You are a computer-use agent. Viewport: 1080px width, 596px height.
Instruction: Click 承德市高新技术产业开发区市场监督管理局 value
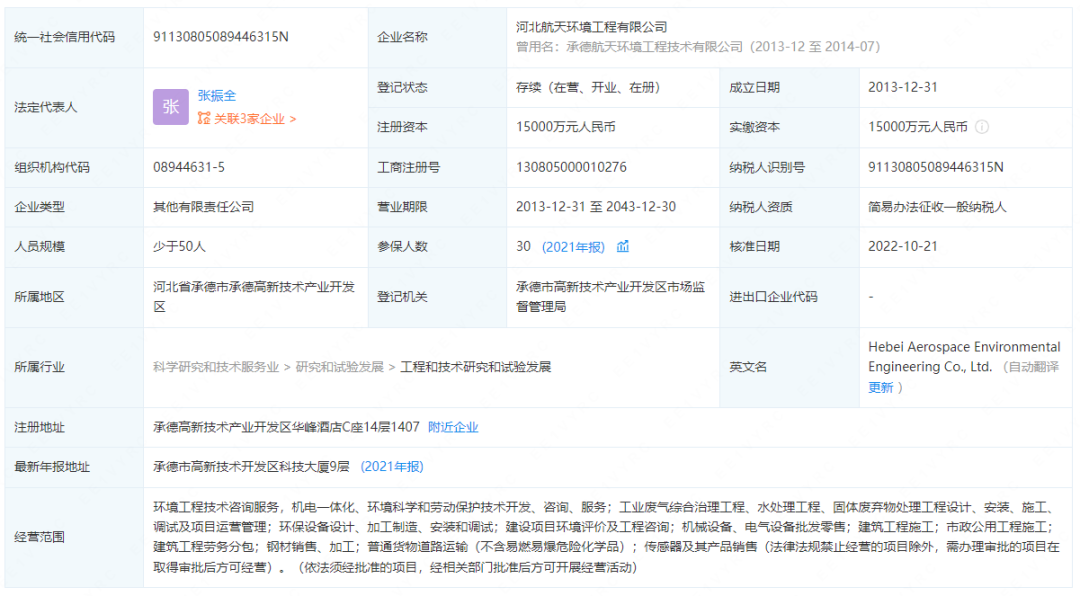(610, 297)
